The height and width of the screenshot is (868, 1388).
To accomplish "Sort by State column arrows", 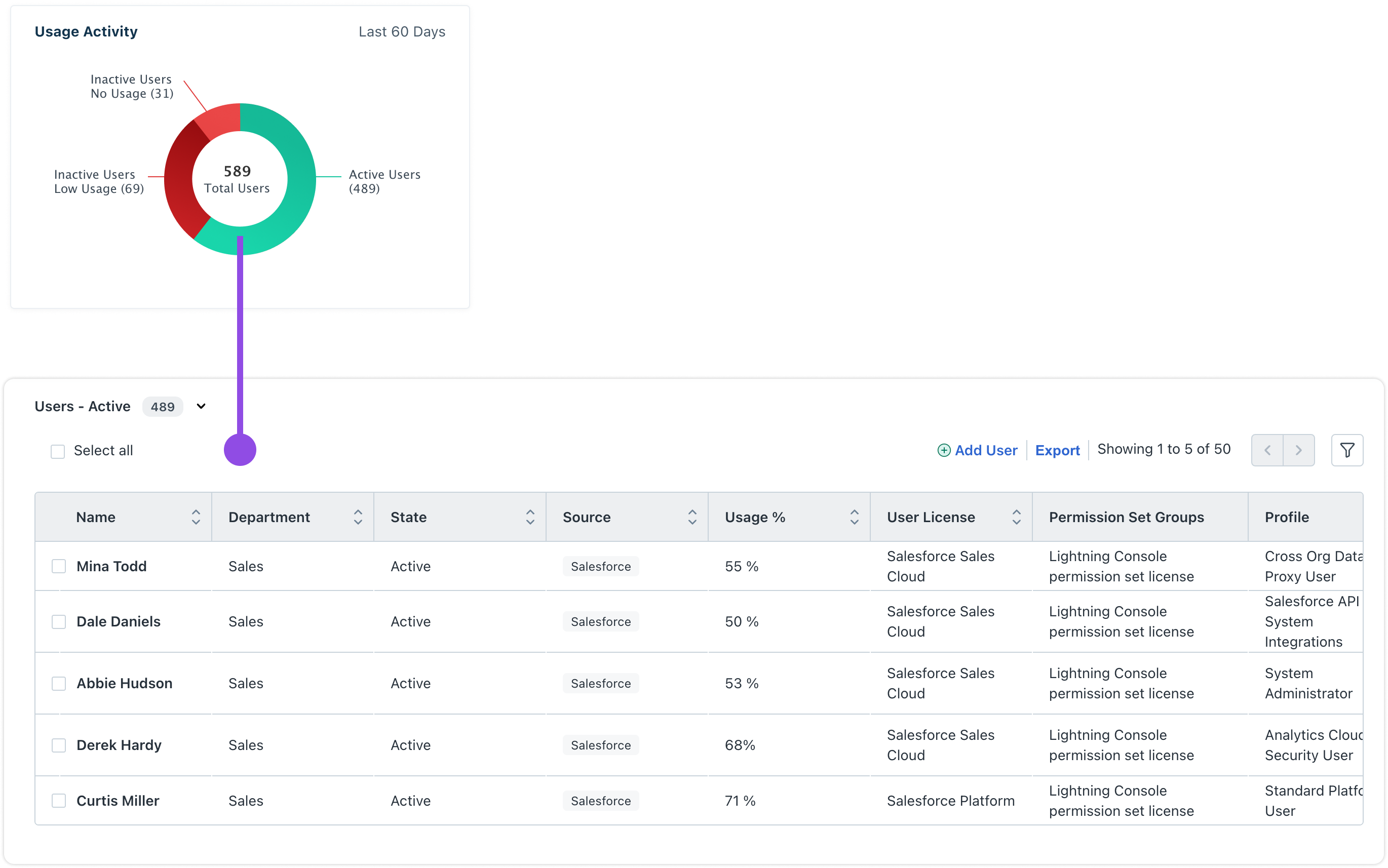I will (530, 517).
